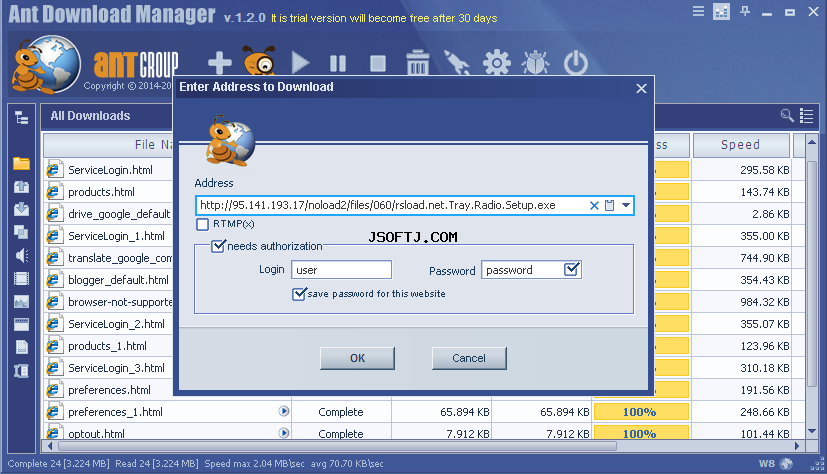
Task: Open the hamburger menu in title bar
Action: (x=698, y=11)
